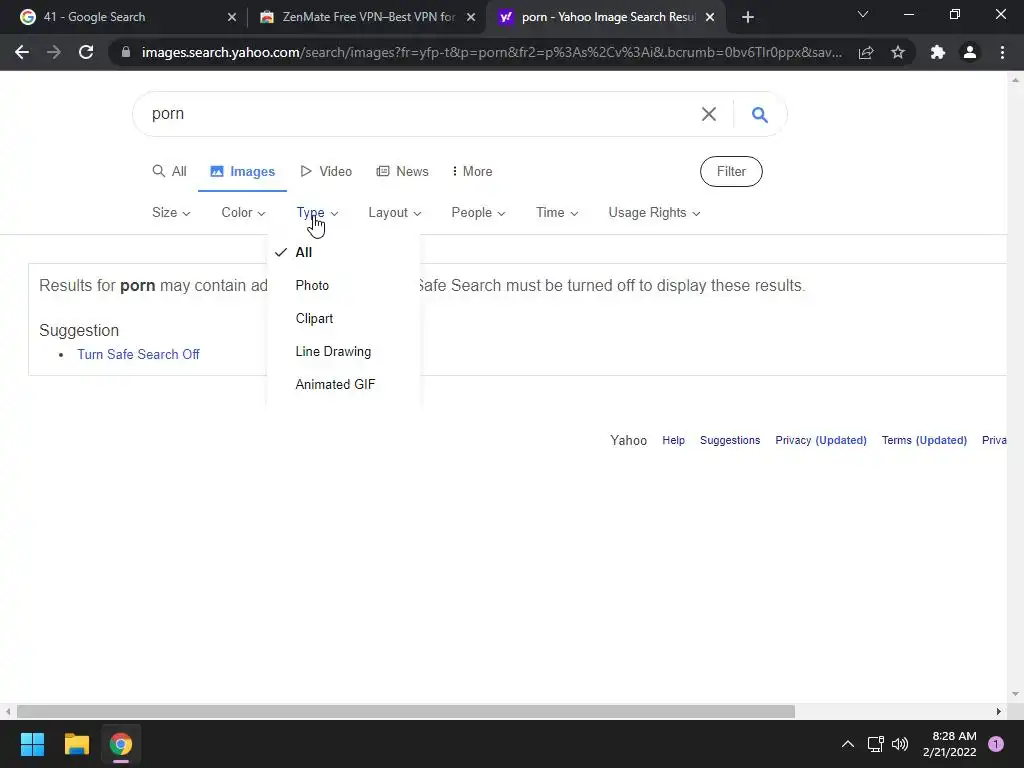Open volume tray icon
The width and height of the screenshot is (1024, 768).
coord(900,744)
